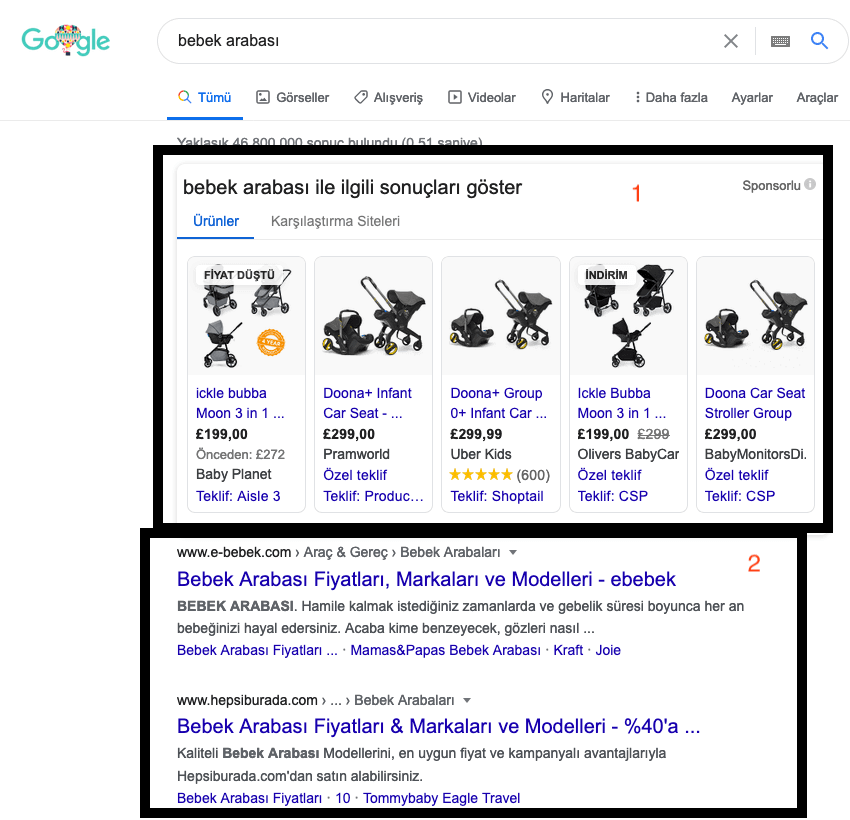Open hepsiburada Bebek Arabası Fiyatları sitelink
The image size is (850, 820).
(249, 798)
